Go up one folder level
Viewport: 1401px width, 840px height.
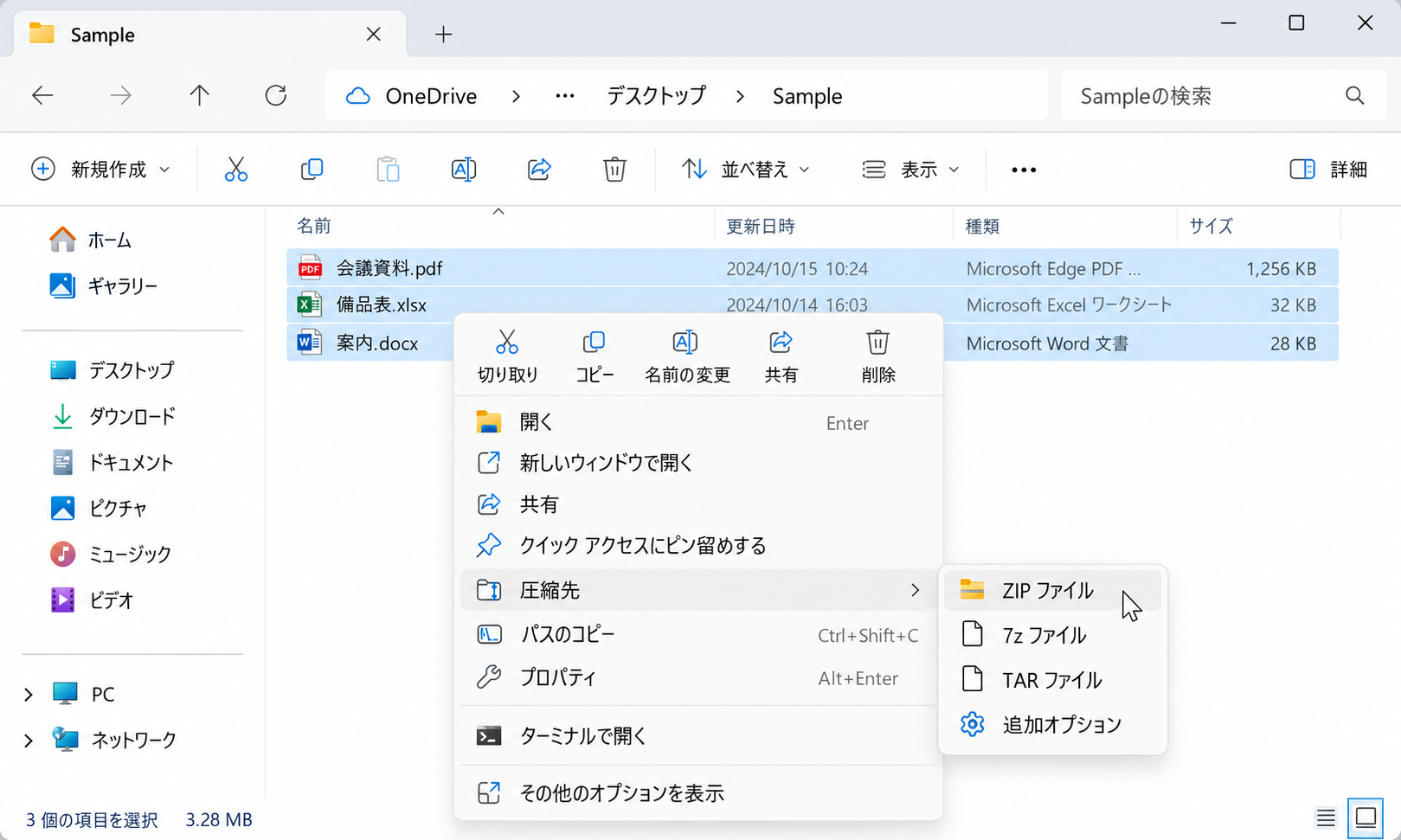coord(199,95)
